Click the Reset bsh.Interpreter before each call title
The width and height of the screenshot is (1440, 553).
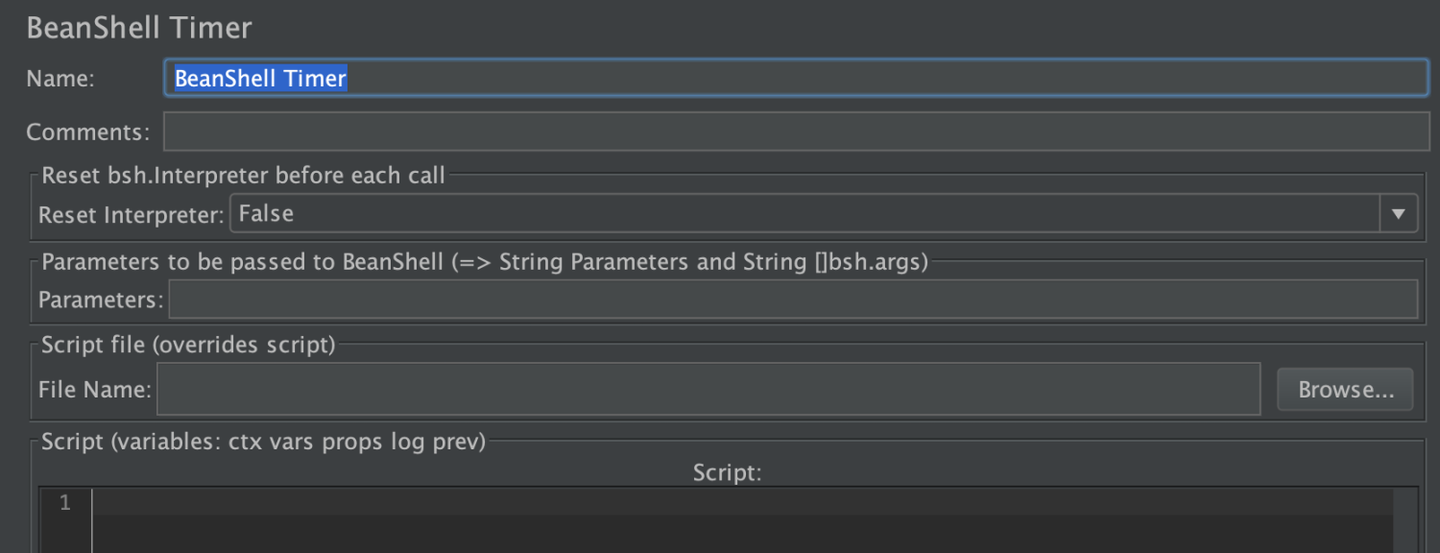pyautogui.click(x=243, y=176)
